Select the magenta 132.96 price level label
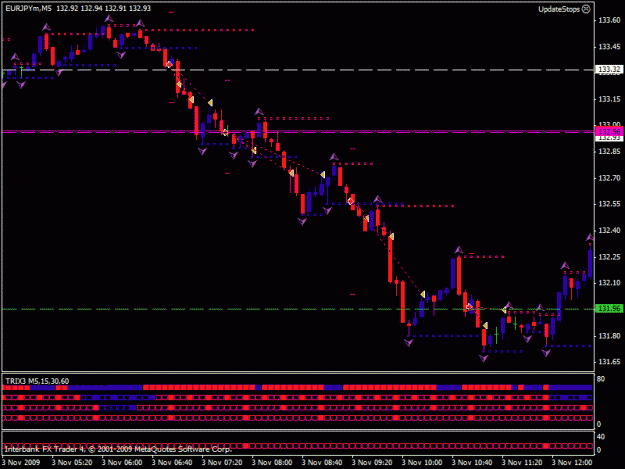This screenshot has width=625, height=469. click(x=609, y=131)
